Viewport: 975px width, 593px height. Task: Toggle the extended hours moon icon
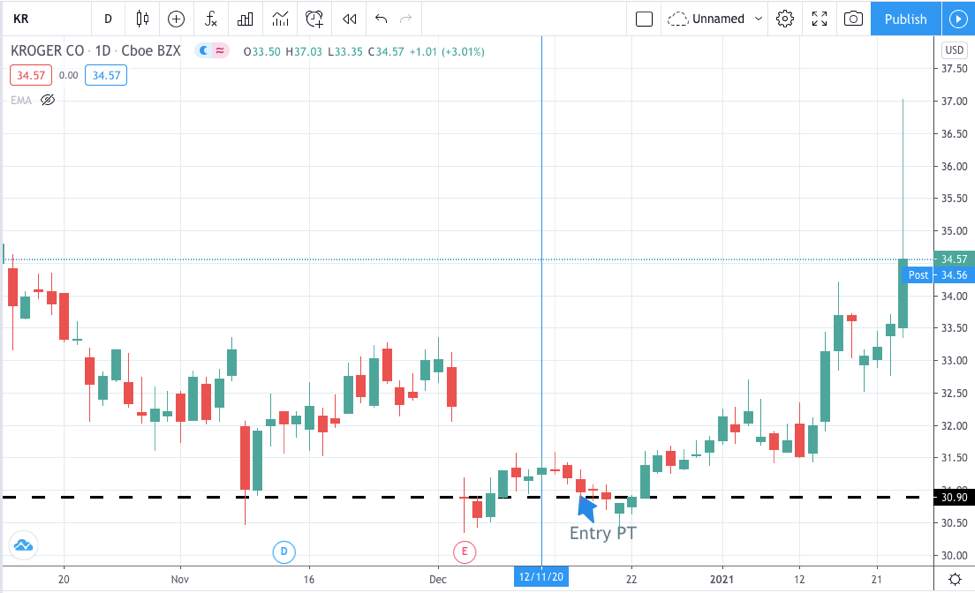(203, 51)
